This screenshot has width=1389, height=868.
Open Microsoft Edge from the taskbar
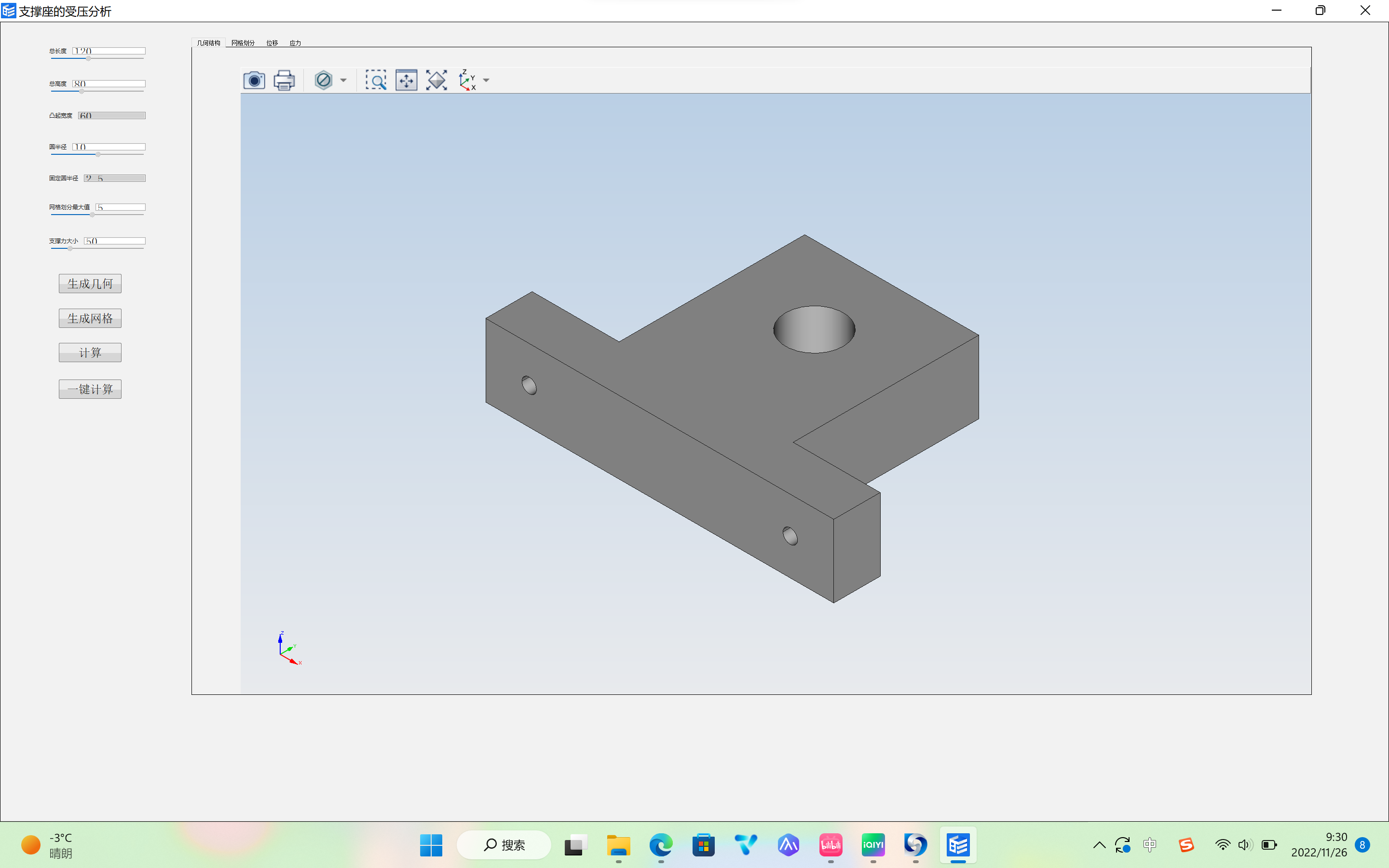click(661, 845)
